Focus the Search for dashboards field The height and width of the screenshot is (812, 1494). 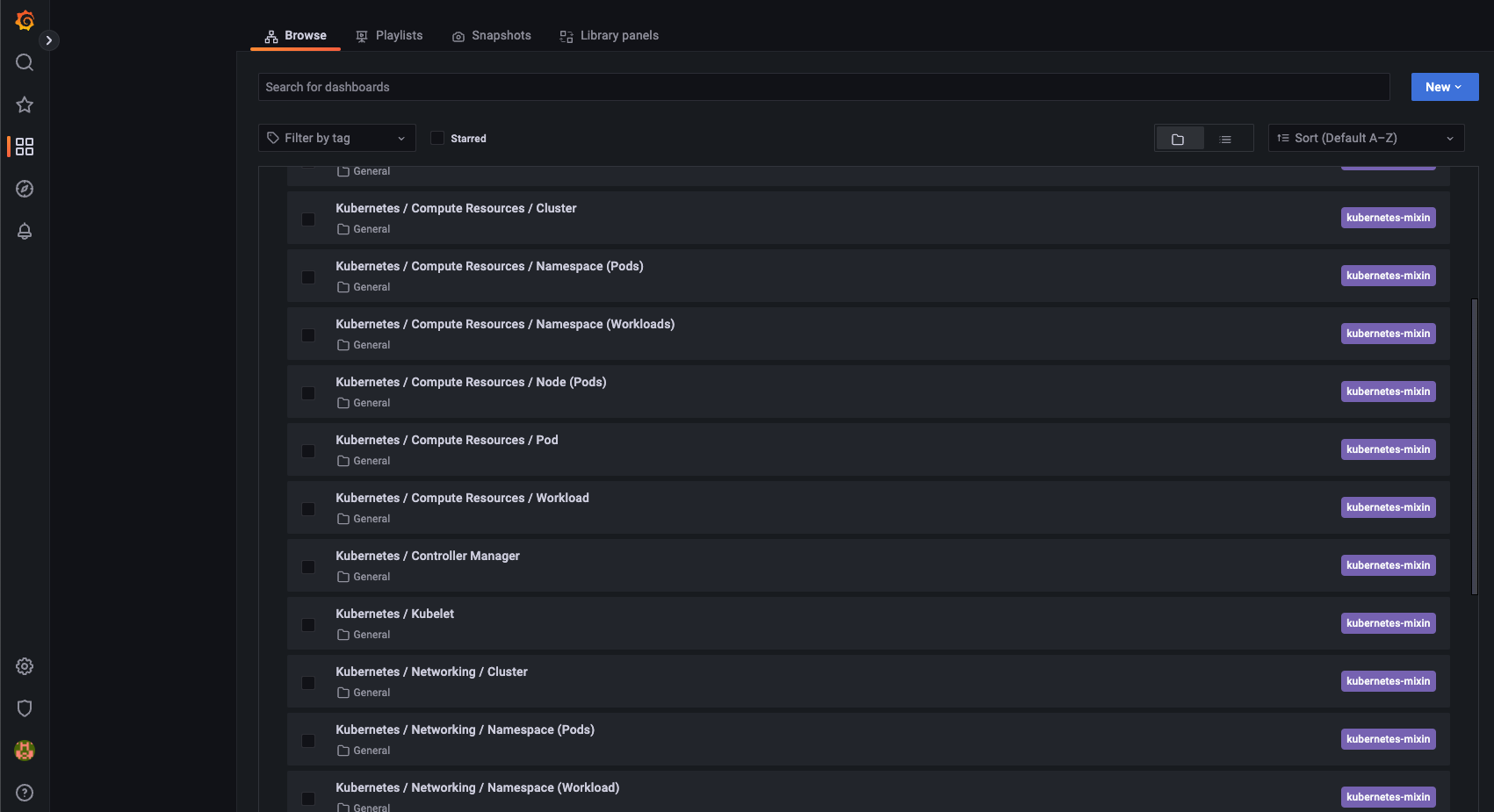(x=824, y=87)
